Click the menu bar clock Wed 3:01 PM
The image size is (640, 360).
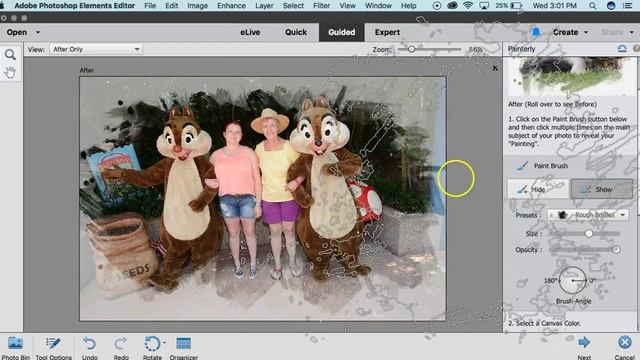pyautogui.click(x=554, y=6)
